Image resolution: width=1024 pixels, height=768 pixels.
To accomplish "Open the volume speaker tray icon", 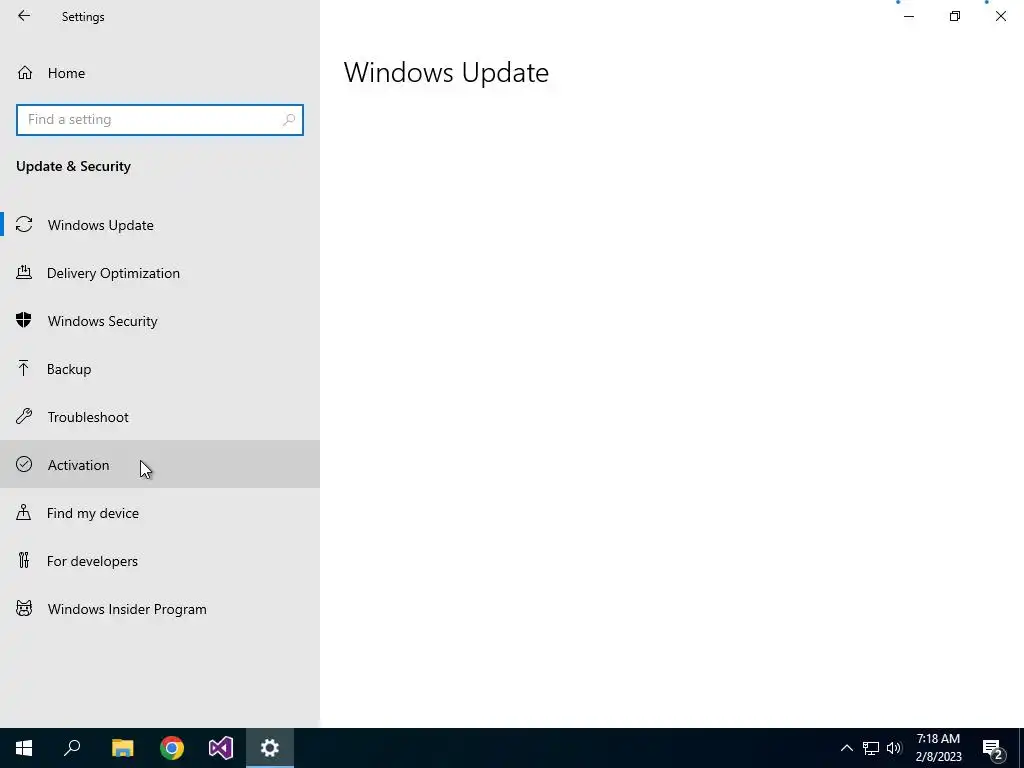I will coord(894,748).
